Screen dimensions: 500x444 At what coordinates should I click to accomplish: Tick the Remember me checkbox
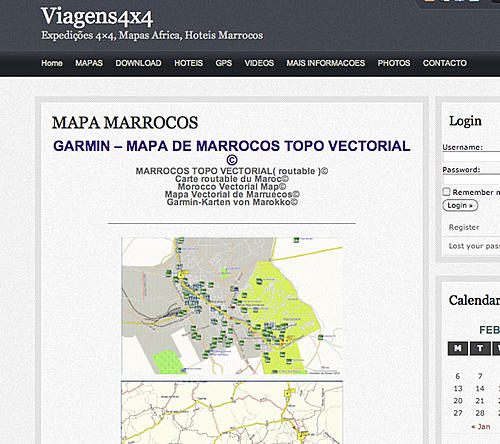pos(446,192)
